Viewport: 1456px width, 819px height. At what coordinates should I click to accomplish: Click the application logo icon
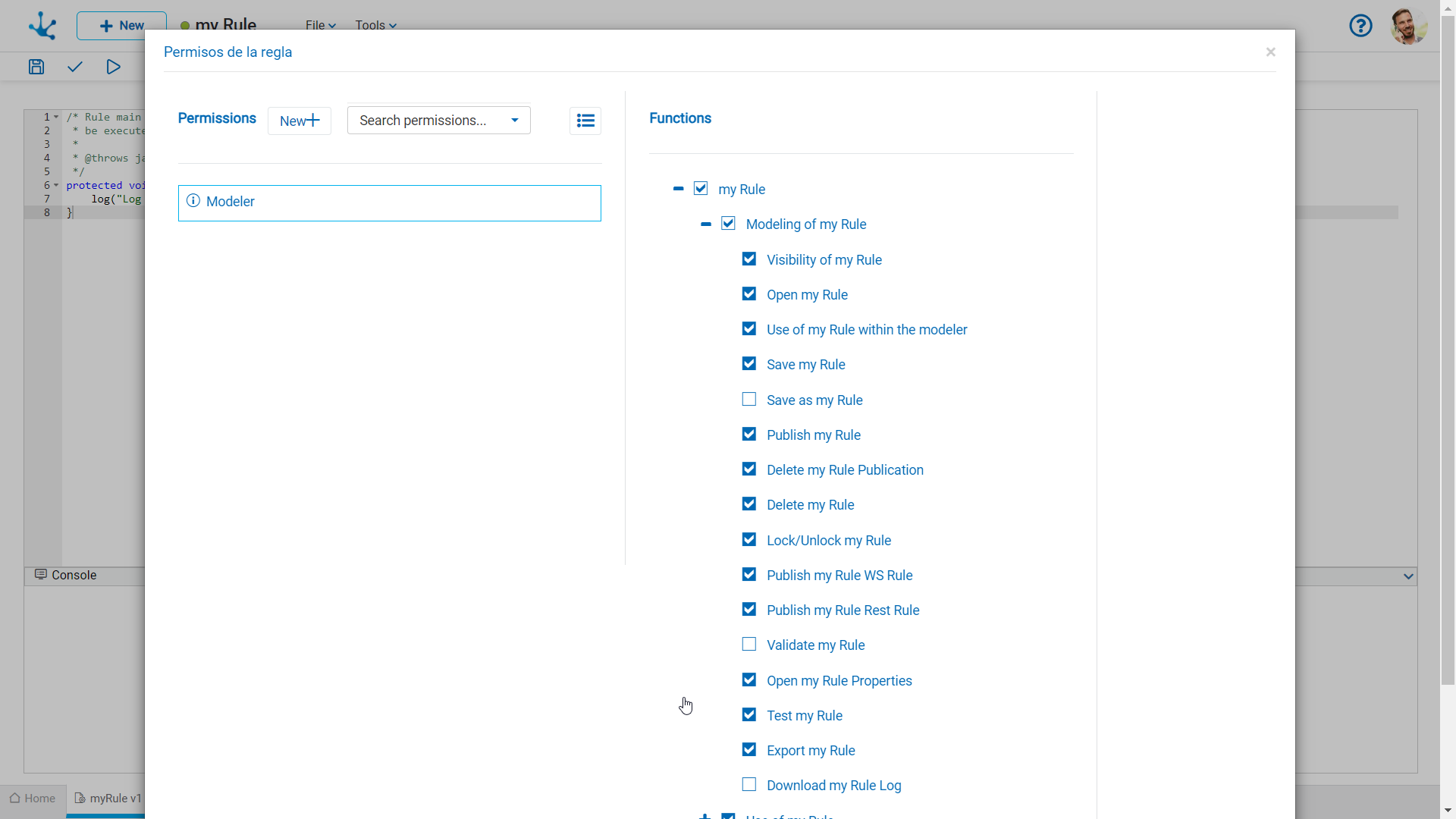click(42, 26)
